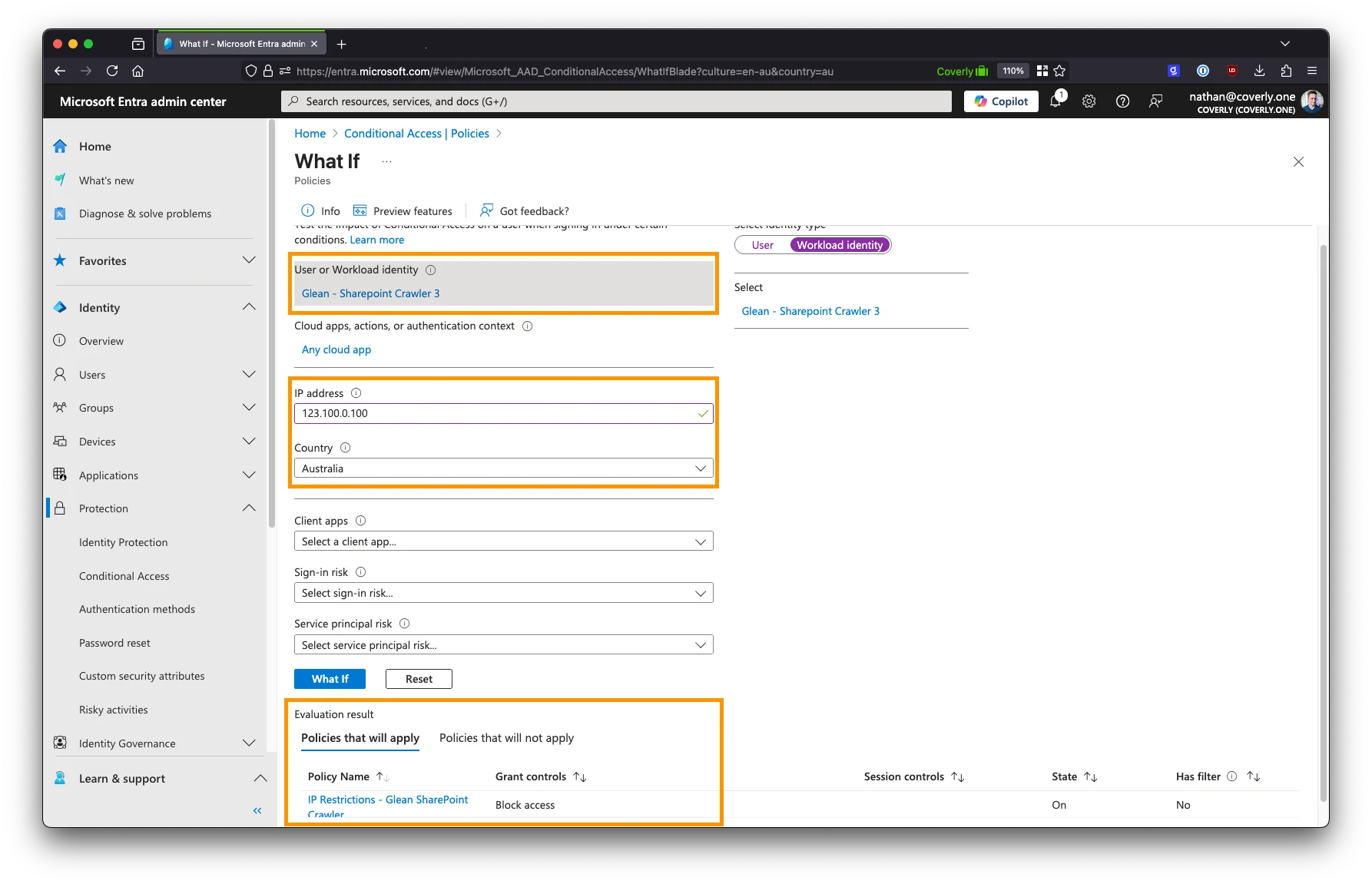Click the Copilot button
This screenshot has height=884, width=1372.
1001,101
